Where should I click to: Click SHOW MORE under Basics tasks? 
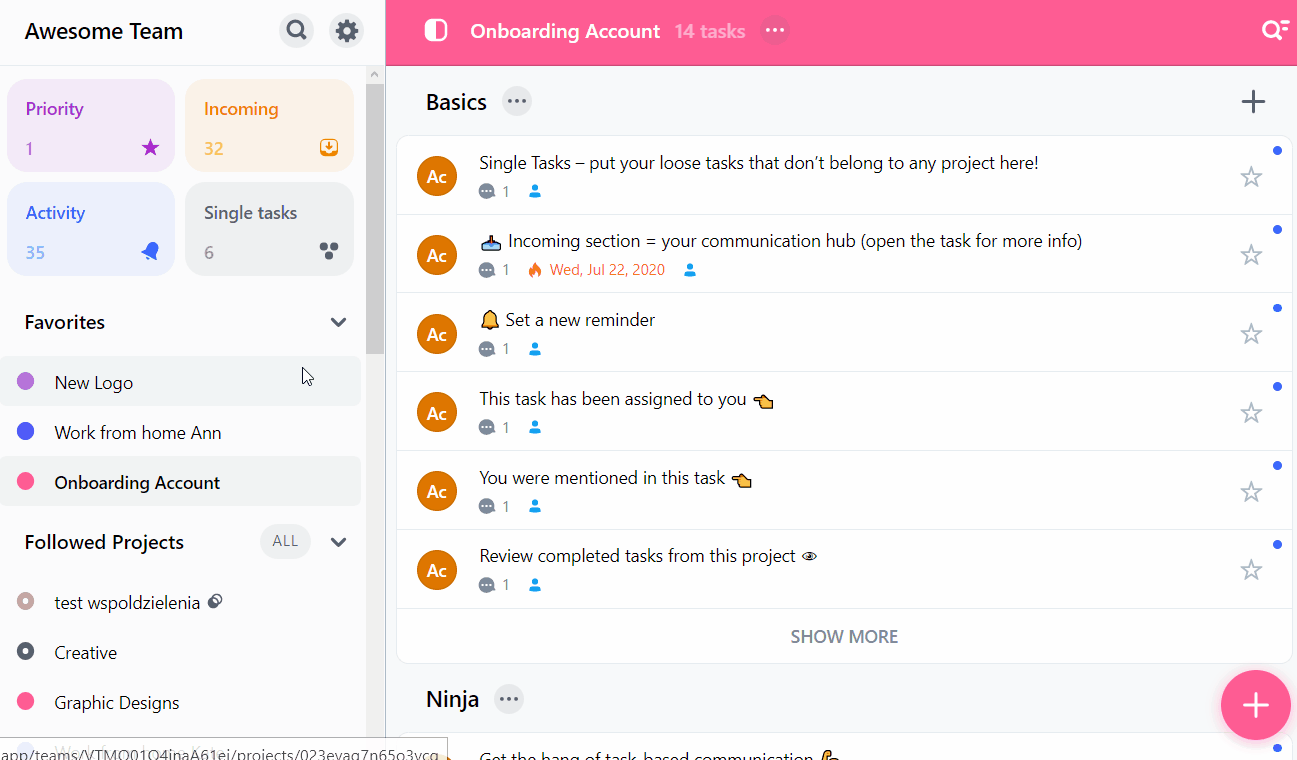click(844, 636)
